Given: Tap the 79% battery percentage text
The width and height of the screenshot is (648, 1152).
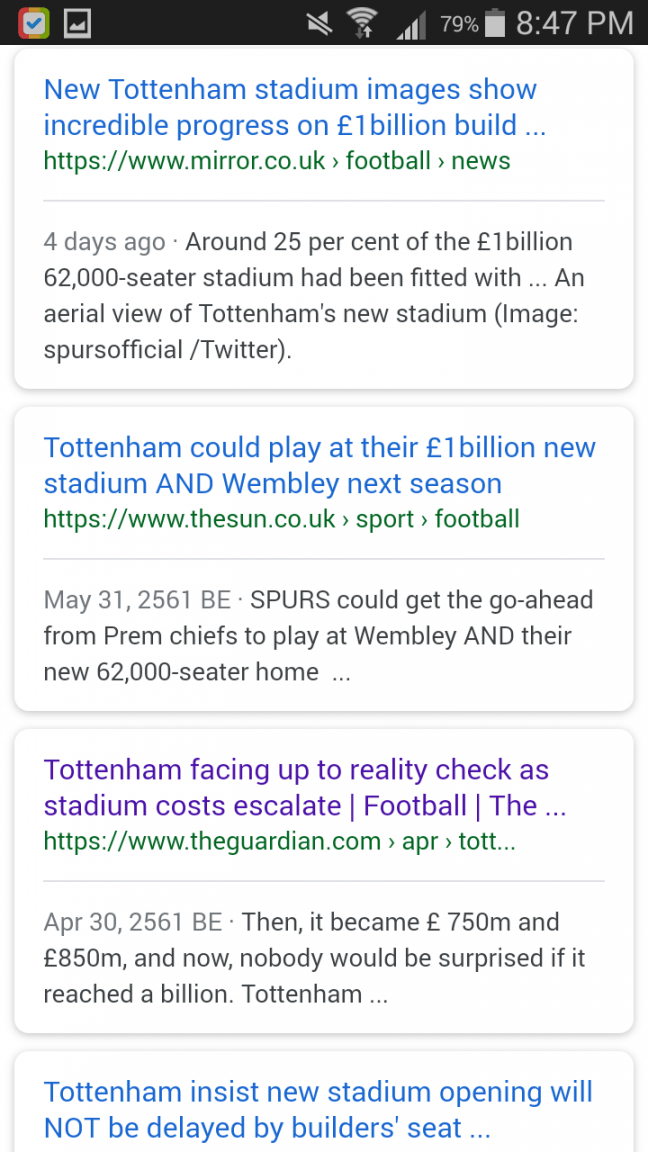Looking at the screenshot, I should coord(459,24).
